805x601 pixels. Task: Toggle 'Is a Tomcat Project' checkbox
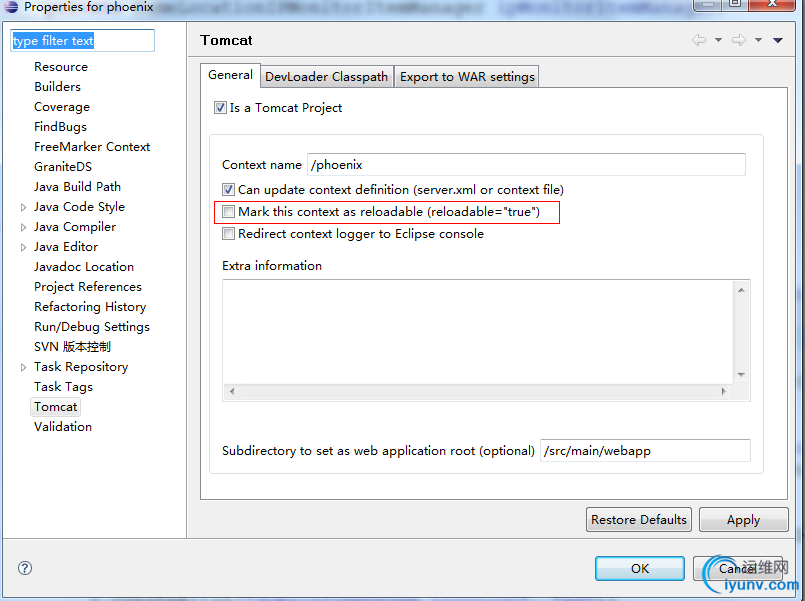(x=220, y=108)
